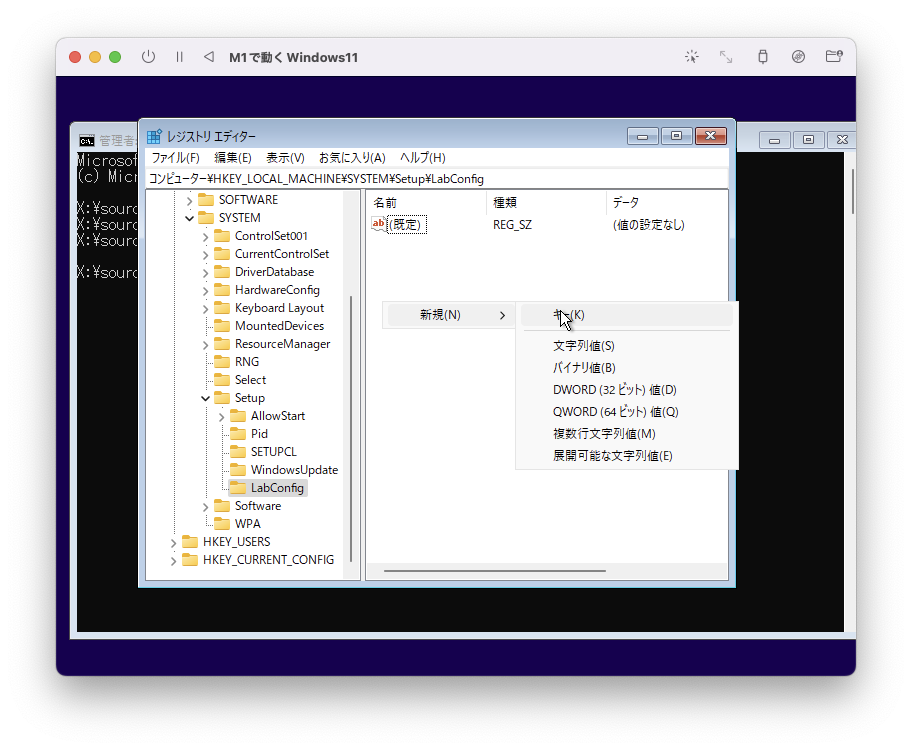Screen dimensions: 912x750
Task: Click the folder icon beside Pid
Action: [x=237, y=434]
